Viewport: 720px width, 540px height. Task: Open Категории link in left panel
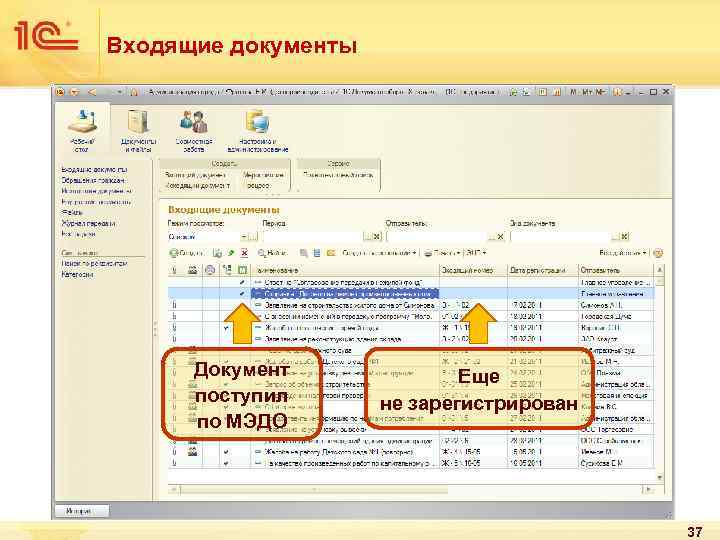coord(77,275)
